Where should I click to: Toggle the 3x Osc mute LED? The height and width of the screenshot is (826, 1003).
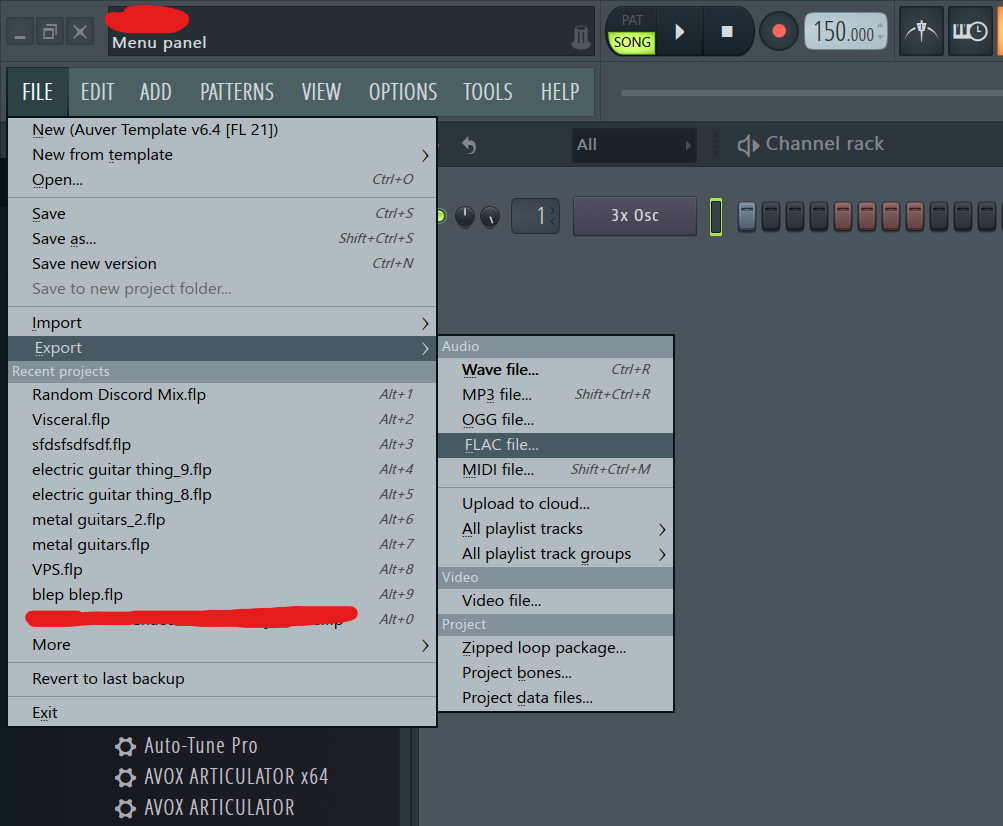(441, 216)
